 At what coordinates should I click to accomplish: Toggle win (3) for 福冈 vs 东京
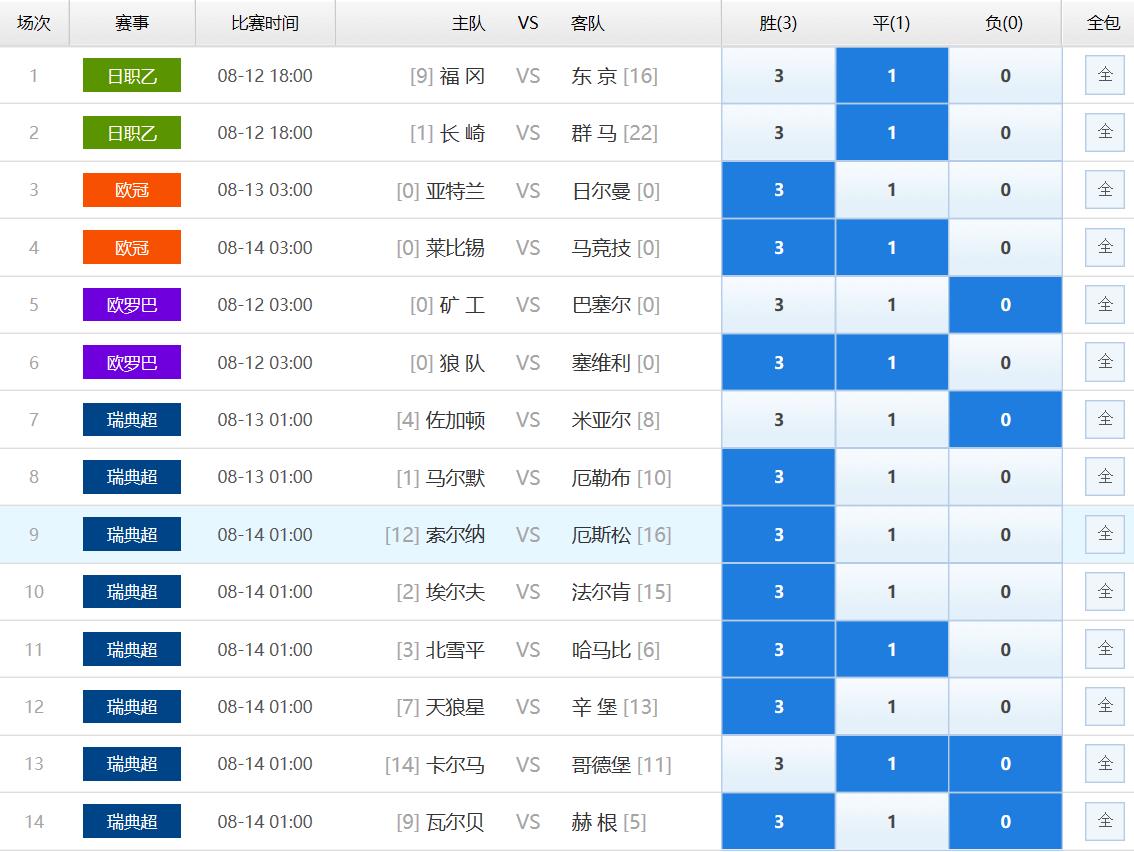point(778,75)
